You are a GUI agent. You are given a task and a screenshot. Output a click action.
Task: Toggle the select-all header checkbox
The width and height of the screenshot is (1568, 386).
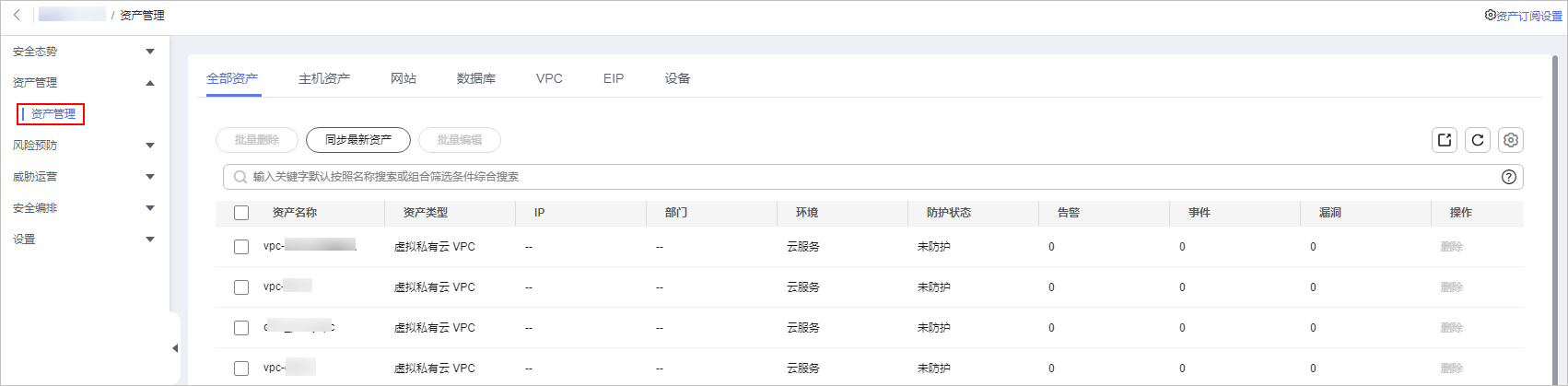241,213
